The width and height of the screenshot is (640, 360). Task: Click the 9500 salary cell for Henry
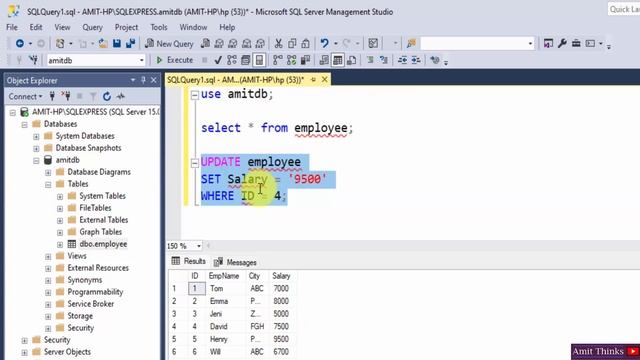(x=281, y=339)
